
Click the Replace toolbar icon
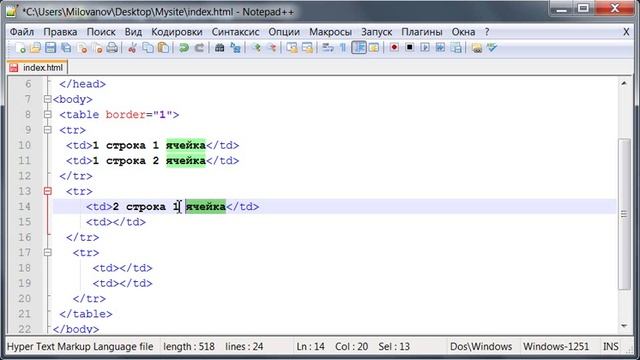click(x=235, y=48)
